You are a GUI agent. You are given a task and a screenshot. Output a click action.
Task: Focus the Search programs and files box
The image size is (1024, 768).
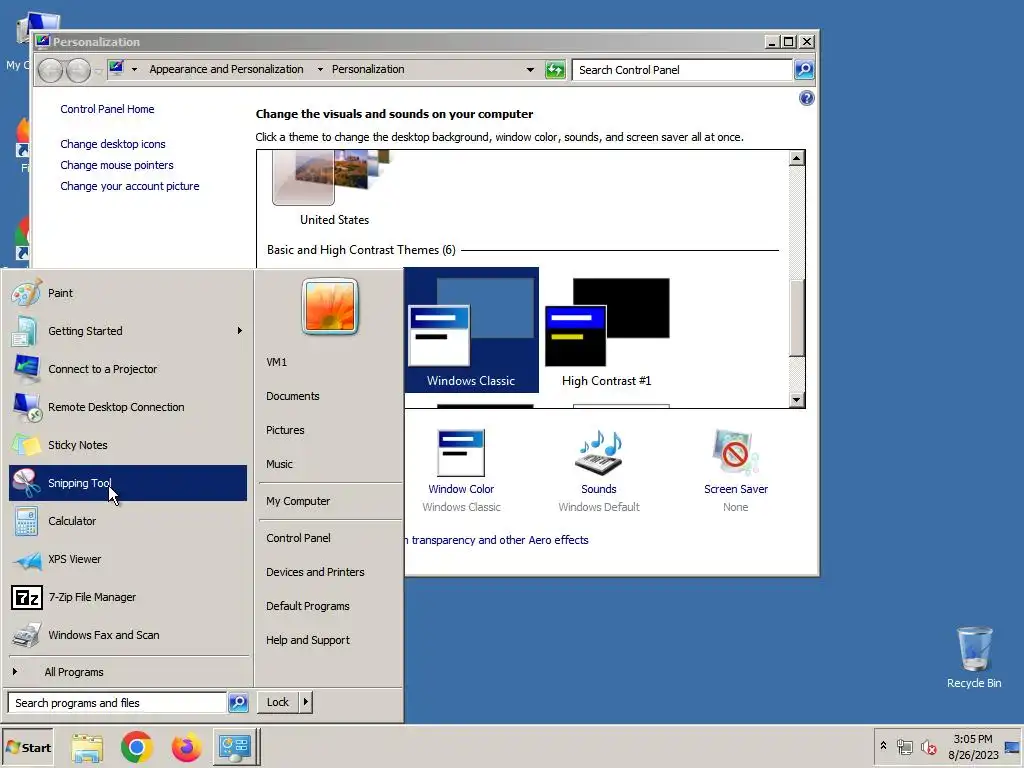pos(118,703)
